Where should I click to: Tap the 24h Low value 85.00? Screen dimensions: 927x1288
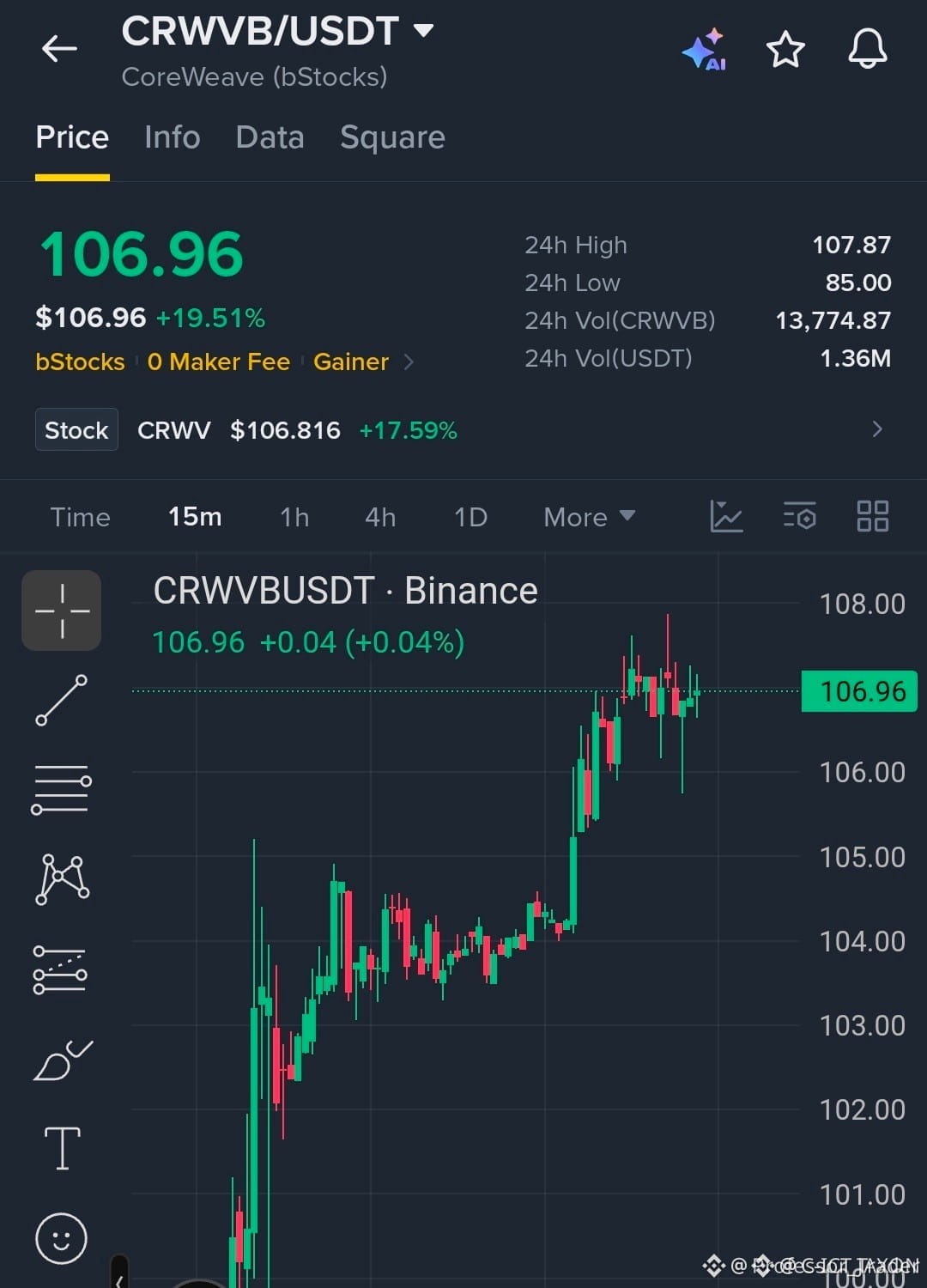tap(858, 283)
